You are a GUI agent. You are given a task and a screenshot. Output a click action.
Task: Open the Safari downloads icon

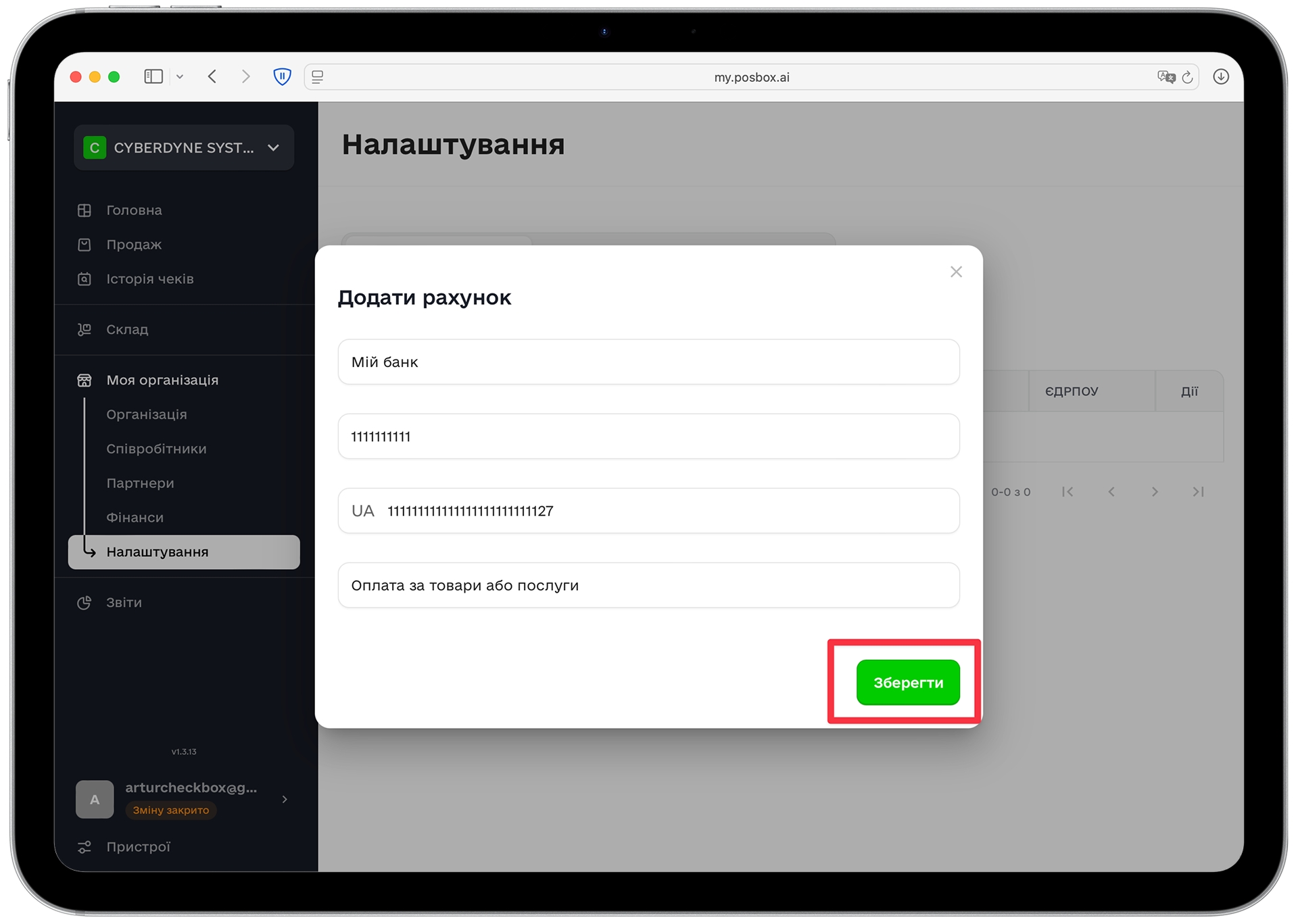coord(1220,76)
